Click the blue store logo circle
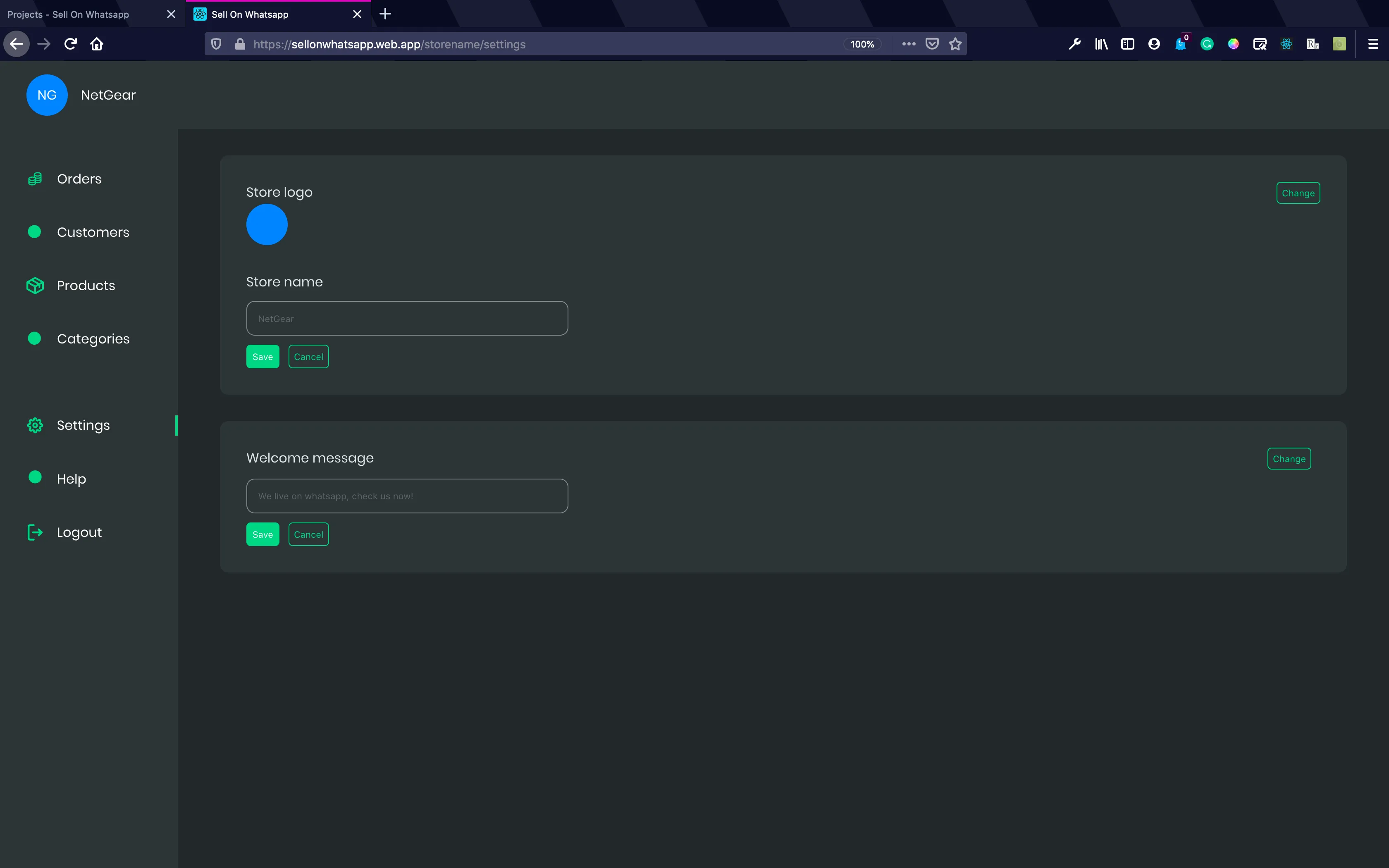The height and width of the screenshot is (868, 1389). click(267, 224)
